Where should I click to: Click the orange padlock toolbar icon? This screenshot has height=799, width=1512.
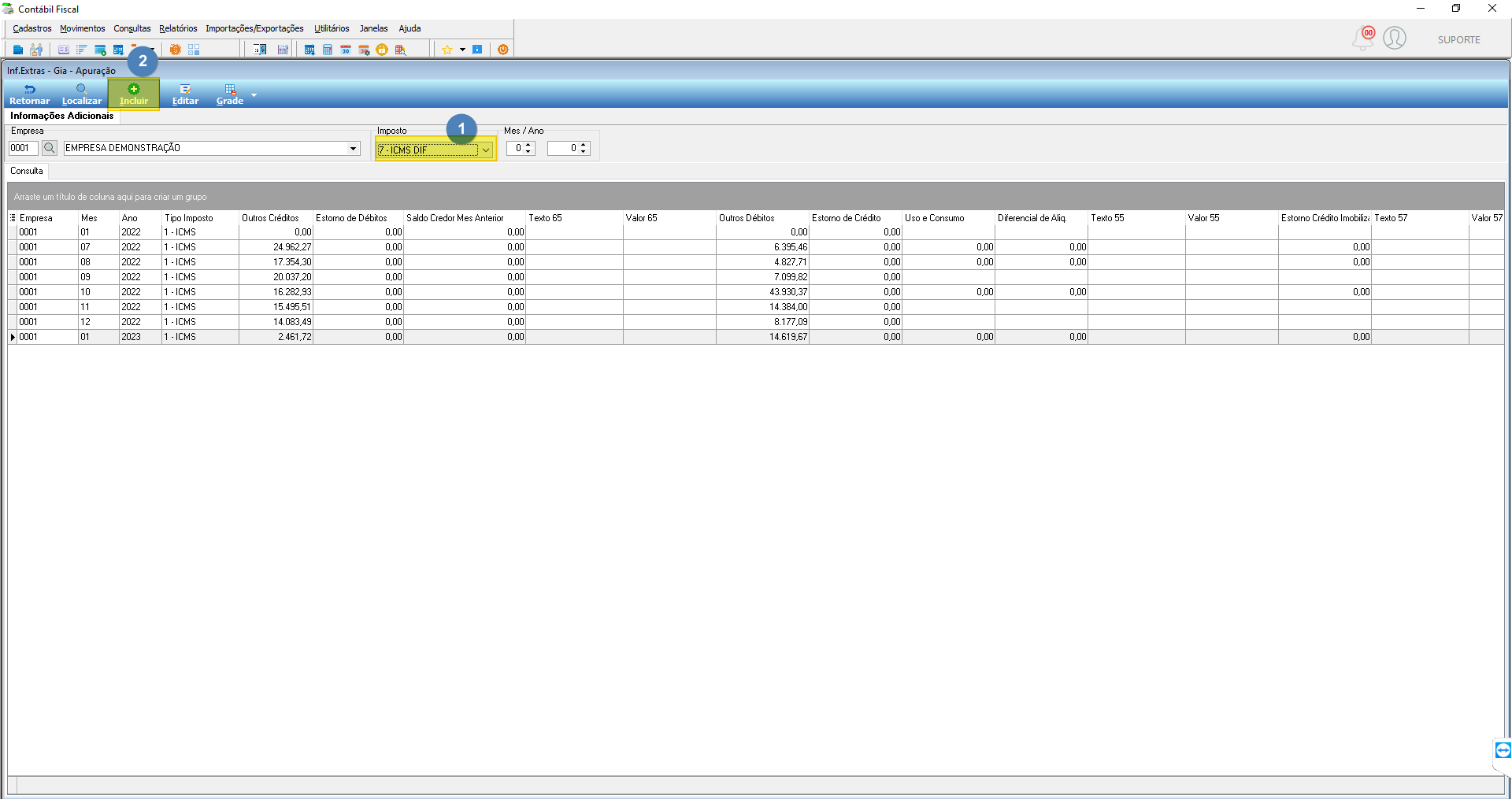click(382, 50)
